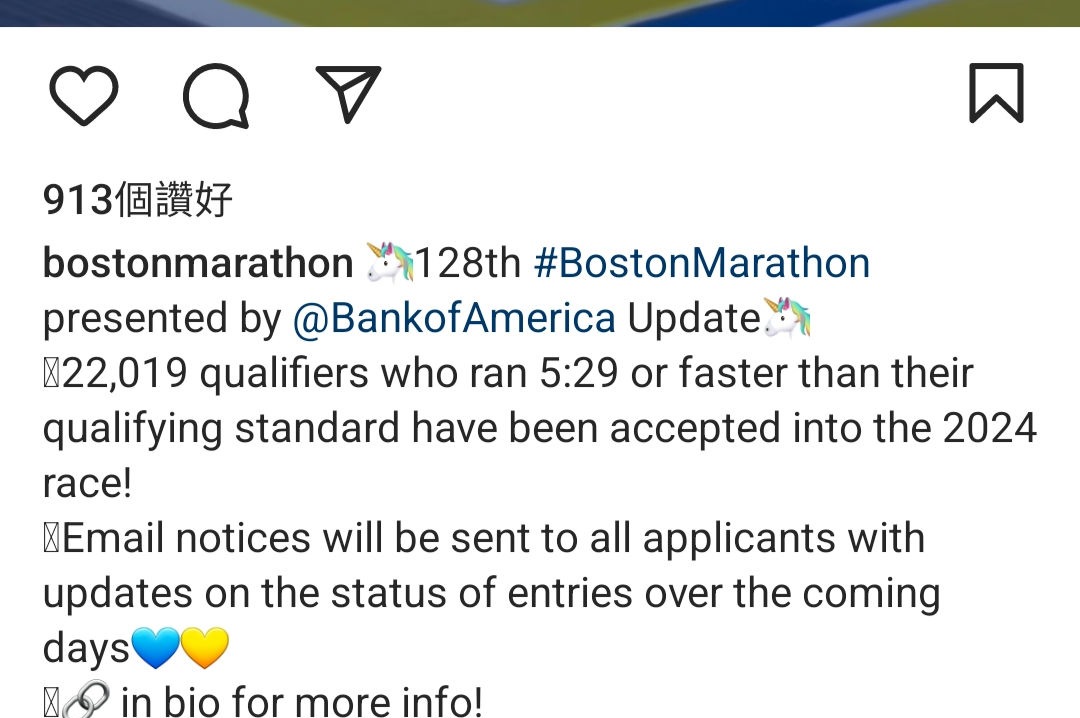Select the '22,019 qualifiers' caption line
The width and height of the screenshot is (1080, 718).
[508, 373]
